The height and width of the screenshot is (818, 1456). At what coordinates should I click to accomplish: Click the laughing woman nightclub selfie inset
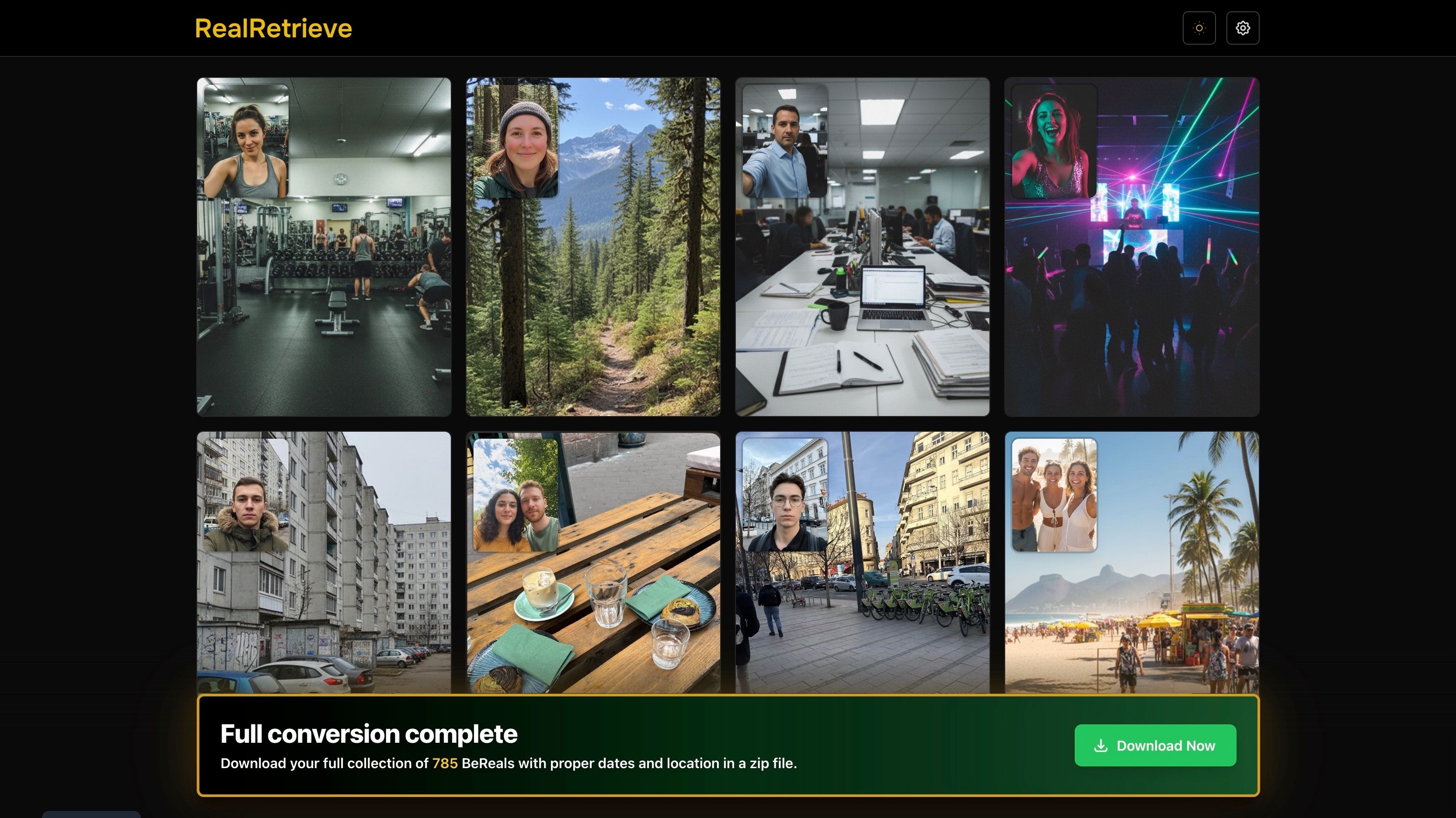pyautogui.click(x=1054, y=141)
